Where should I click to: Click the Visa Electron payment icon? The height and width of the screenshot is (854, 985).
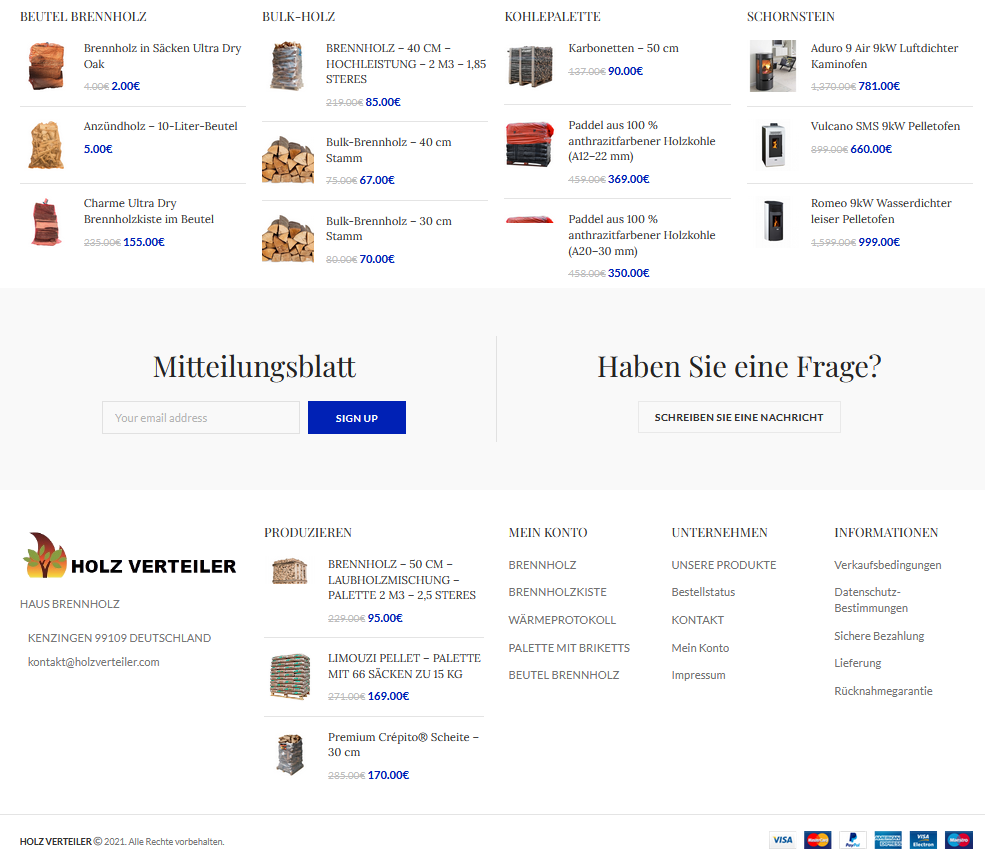923,840
